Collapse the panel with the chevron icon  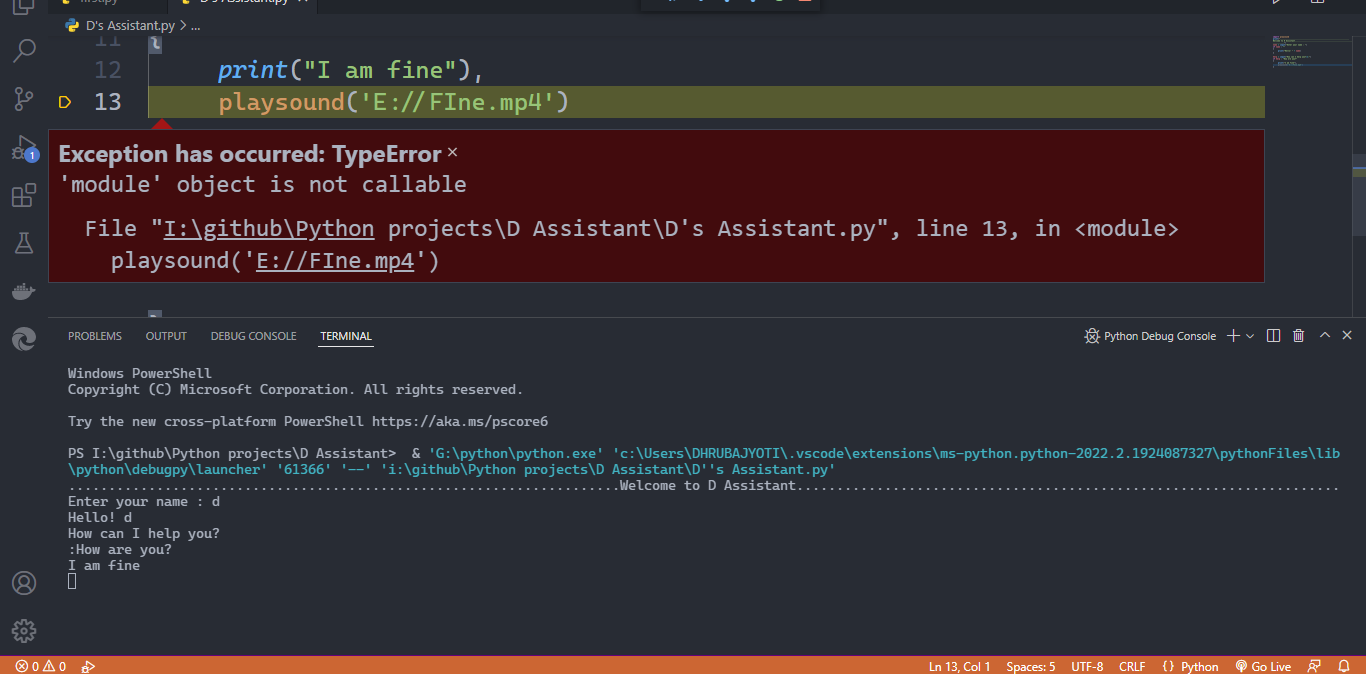(x=1324, y=336)
